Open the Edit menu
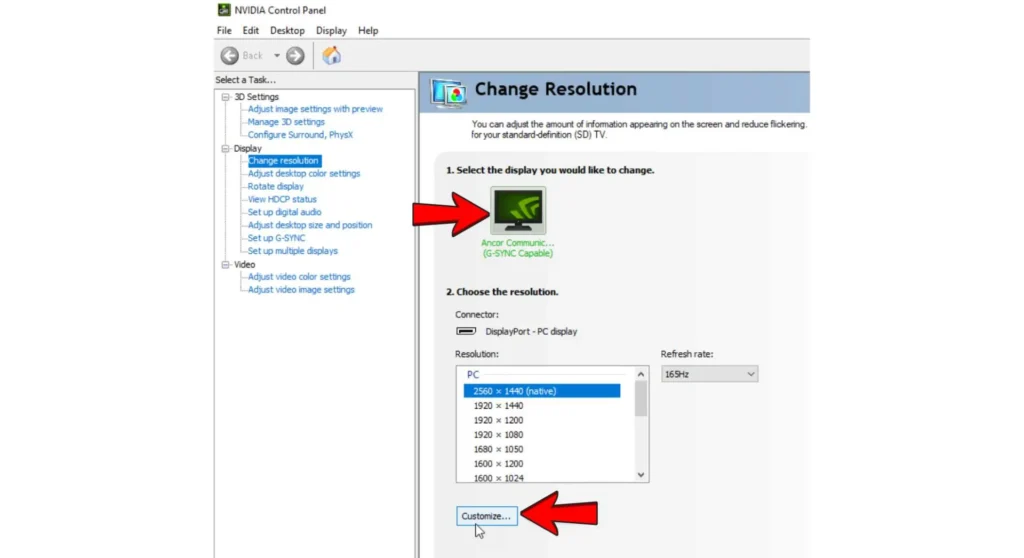 (251, 31)
